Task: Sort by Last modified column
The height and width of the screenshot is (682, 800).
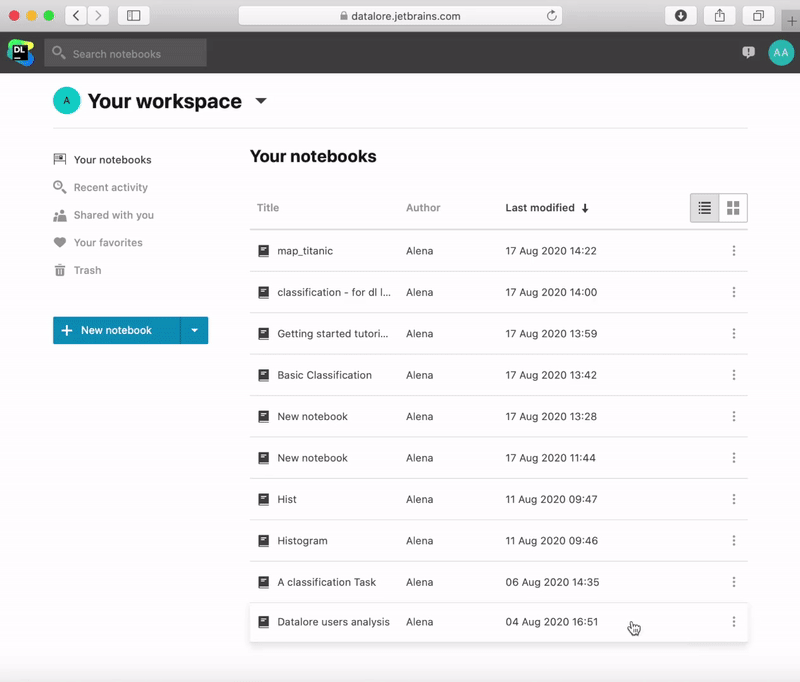Action: (x=546, y=208)
